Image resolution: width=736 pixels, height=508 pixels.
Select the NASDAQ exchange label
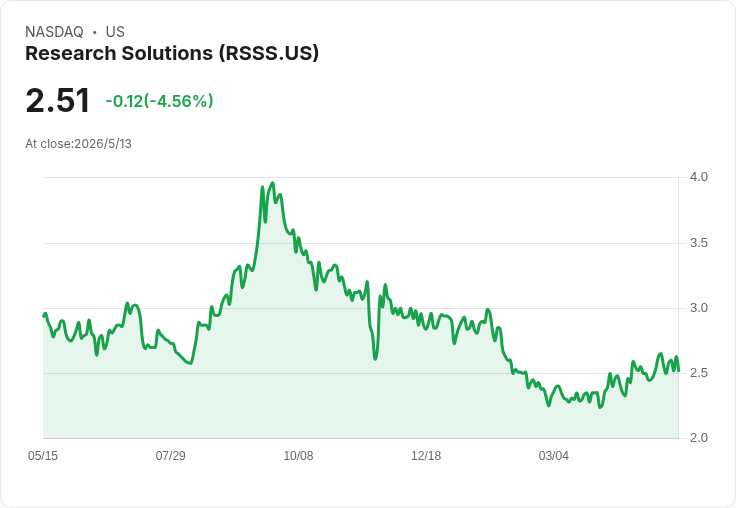tap(54, 32)
